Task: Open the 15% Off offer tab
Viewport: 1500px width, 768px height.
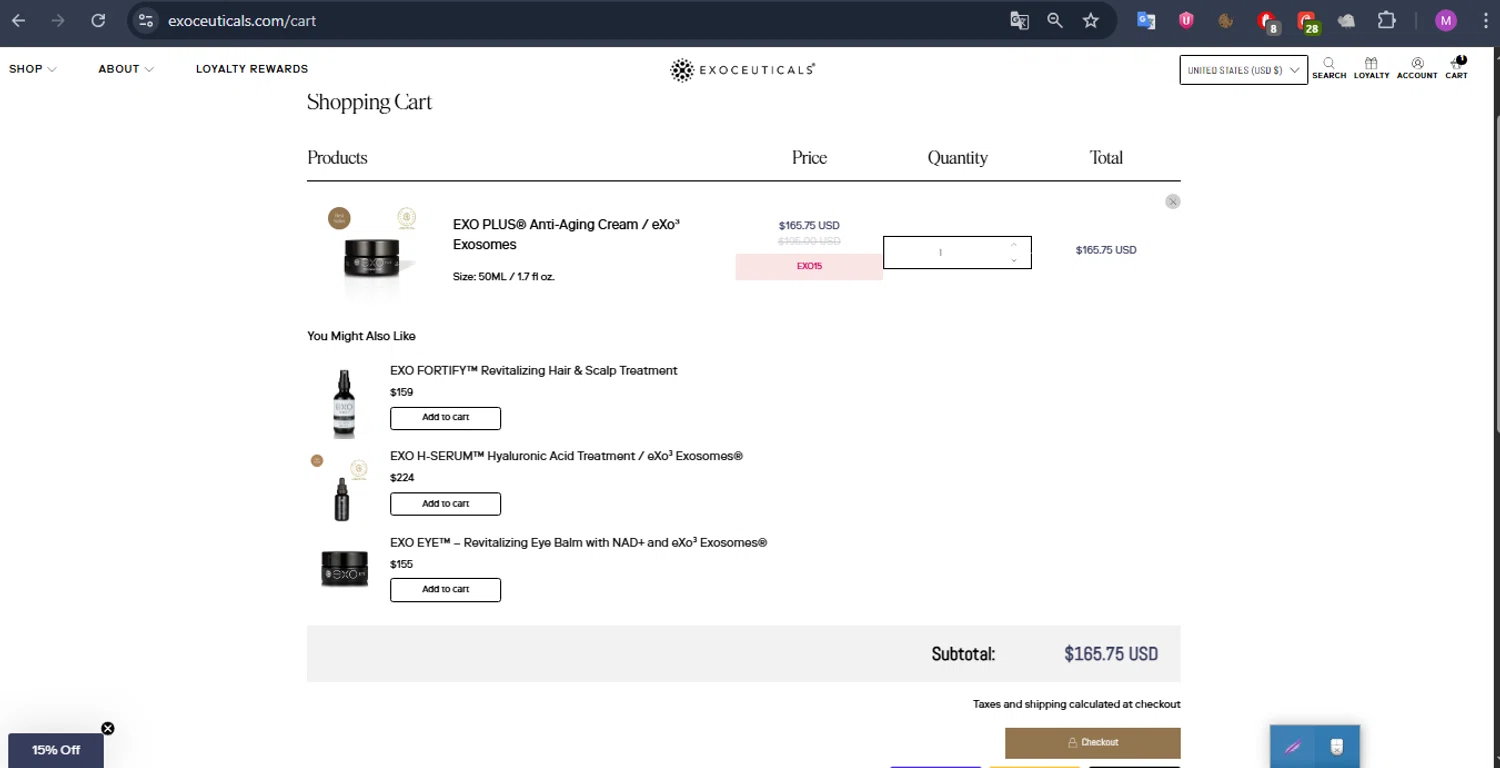Action: click(56, 750)
